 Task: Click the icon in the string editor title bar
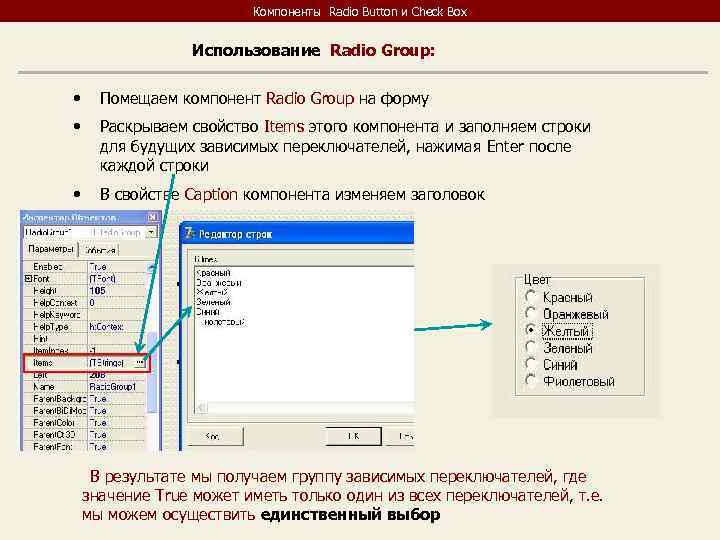point(189,233)
